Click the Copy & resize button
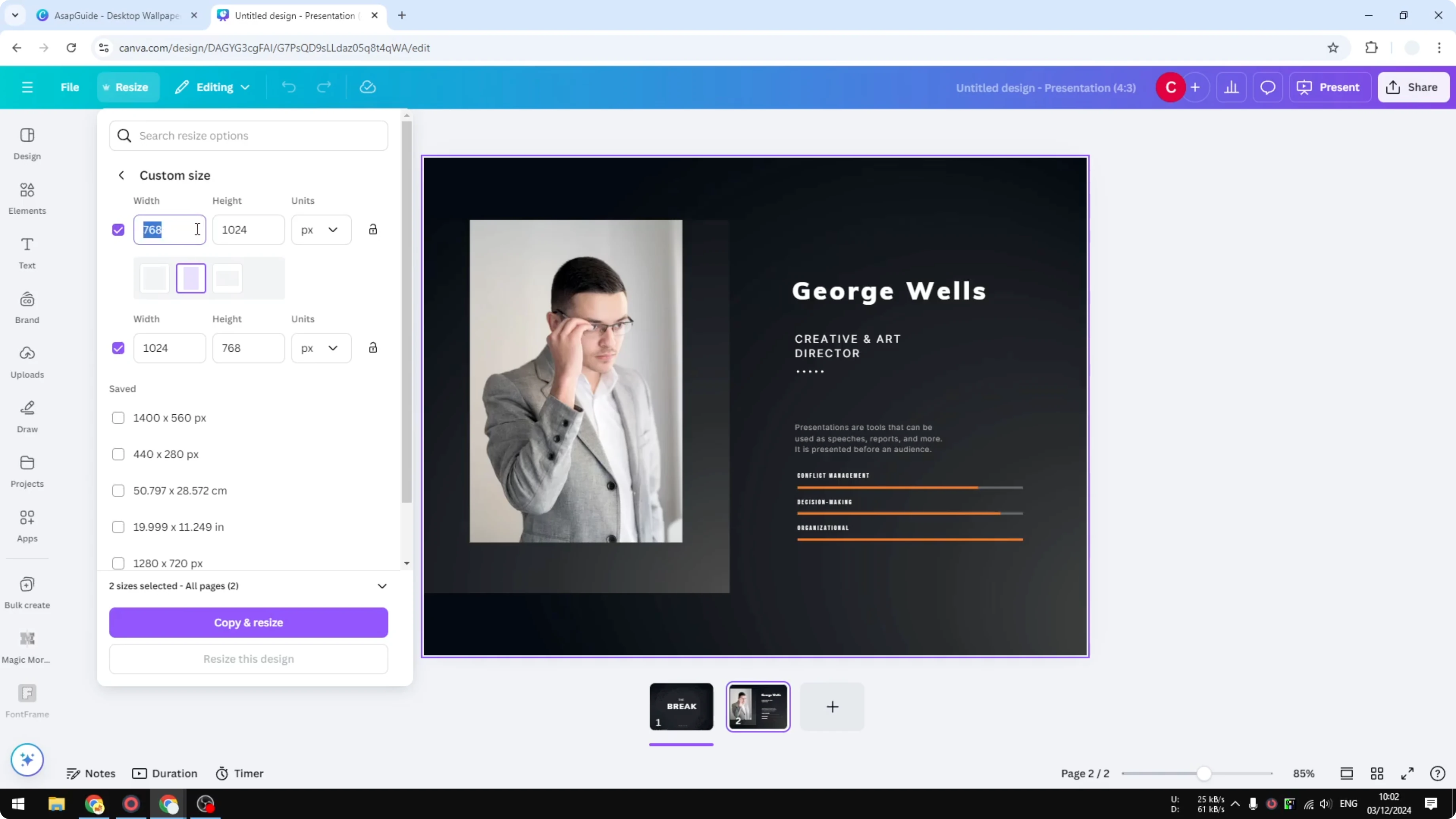 click(248, 622)
